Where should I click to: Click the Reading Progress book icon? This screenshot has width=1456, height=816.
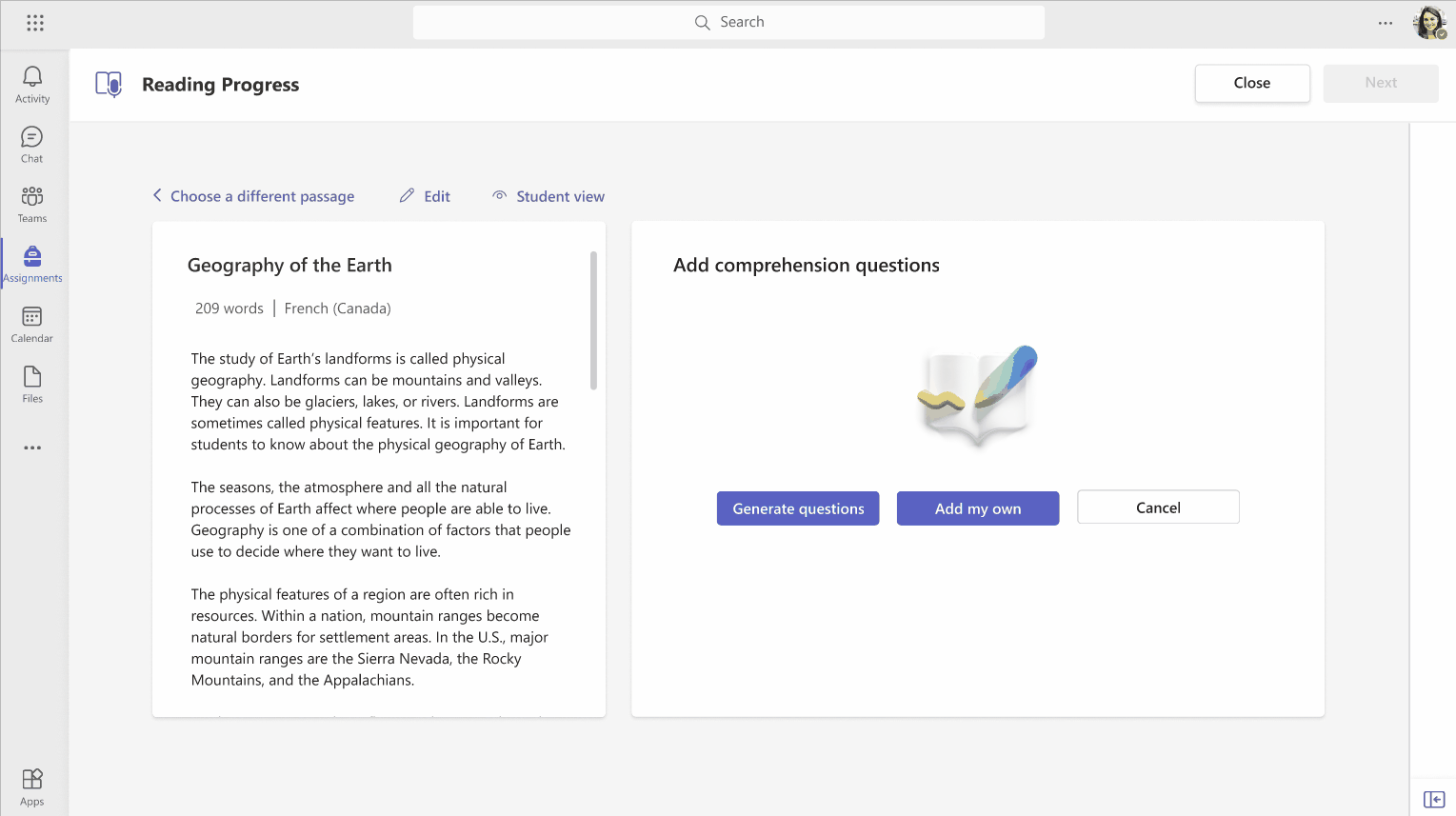pyautogui.click(x=108, y=84)
